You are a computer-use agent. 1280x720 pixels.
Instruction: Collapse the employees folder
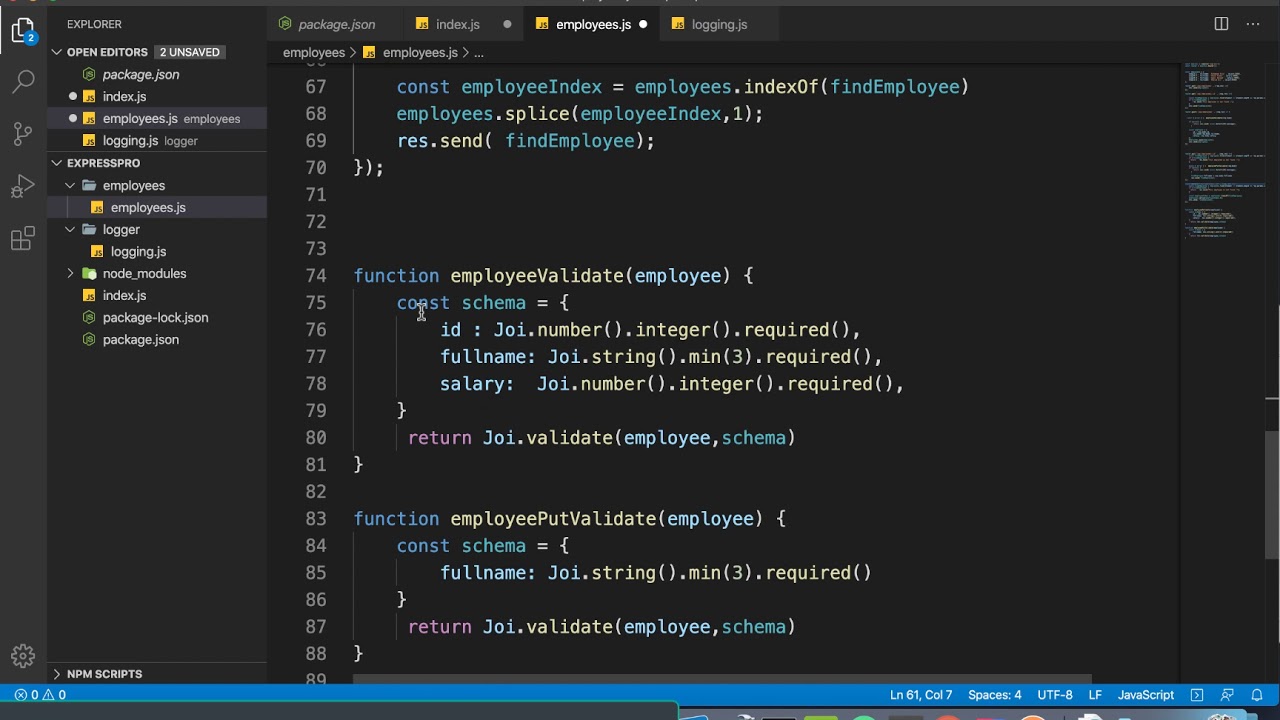(133, 185)
